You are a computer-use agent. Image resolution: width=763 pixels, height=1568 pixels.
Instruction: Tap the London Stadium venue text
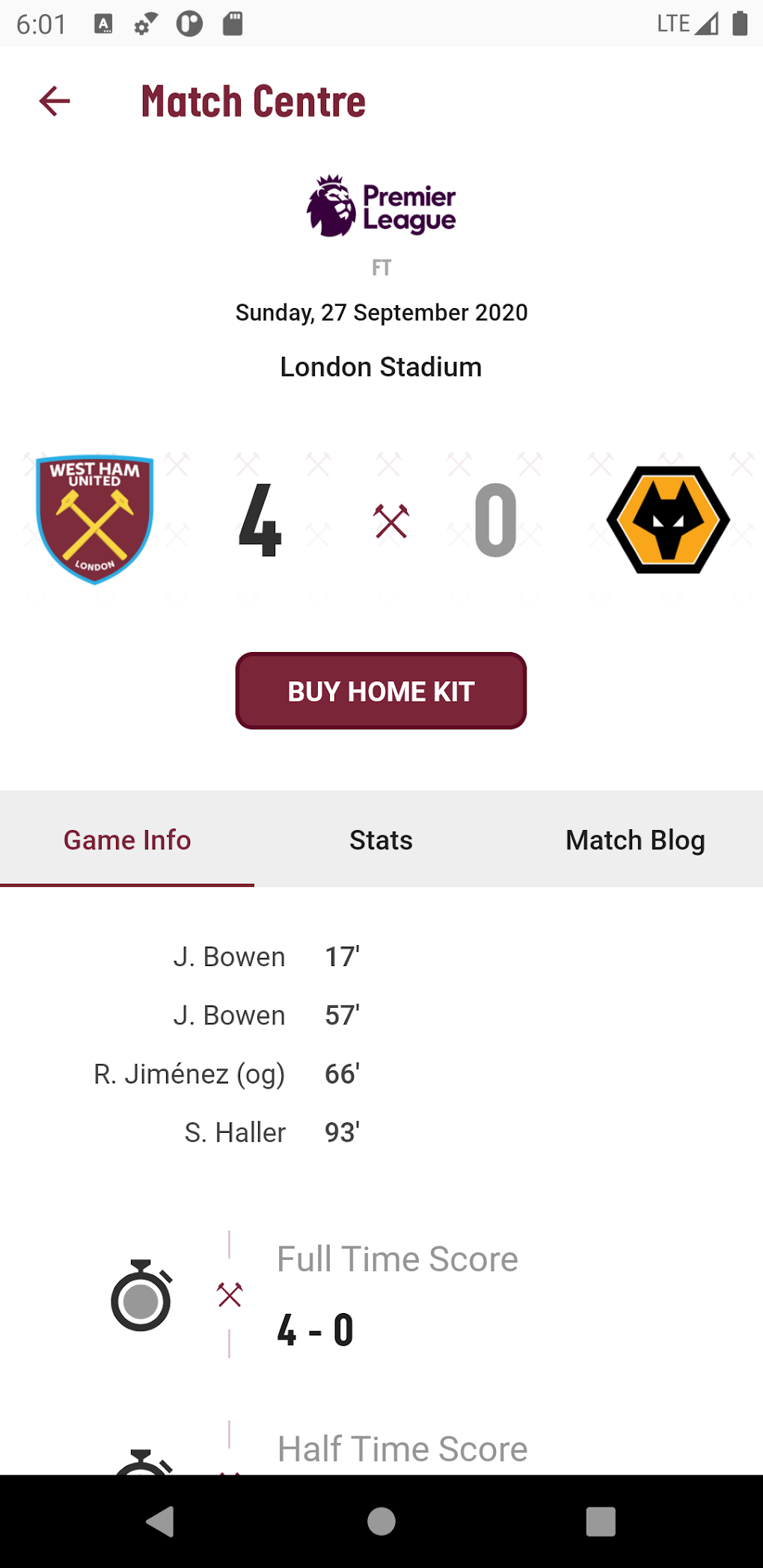[x=381, y=367]
